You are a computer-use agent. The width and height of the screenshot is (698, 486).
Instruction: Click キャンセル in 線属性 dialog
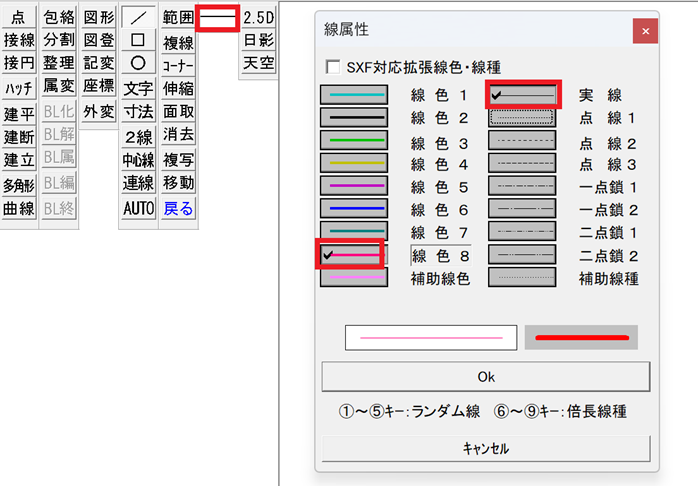pos(486,448)
